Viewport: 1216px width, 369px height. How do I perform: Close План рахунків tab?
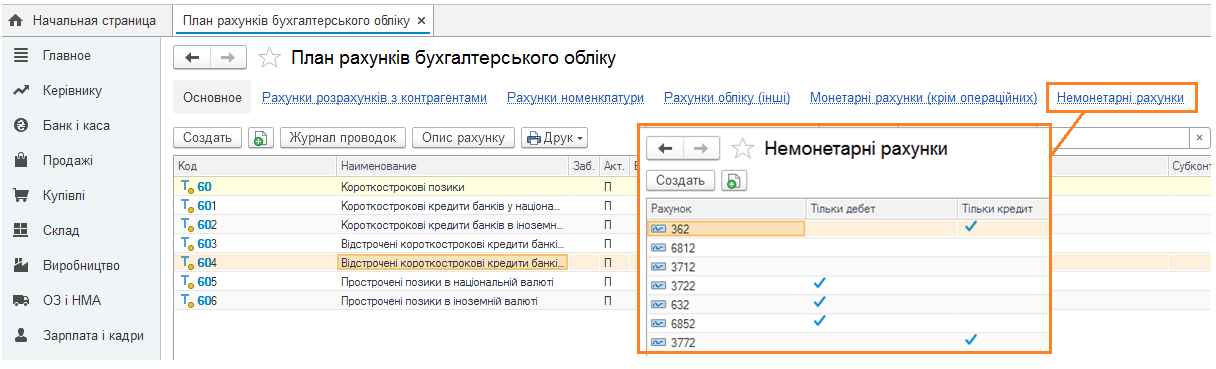tap(421, 20)
